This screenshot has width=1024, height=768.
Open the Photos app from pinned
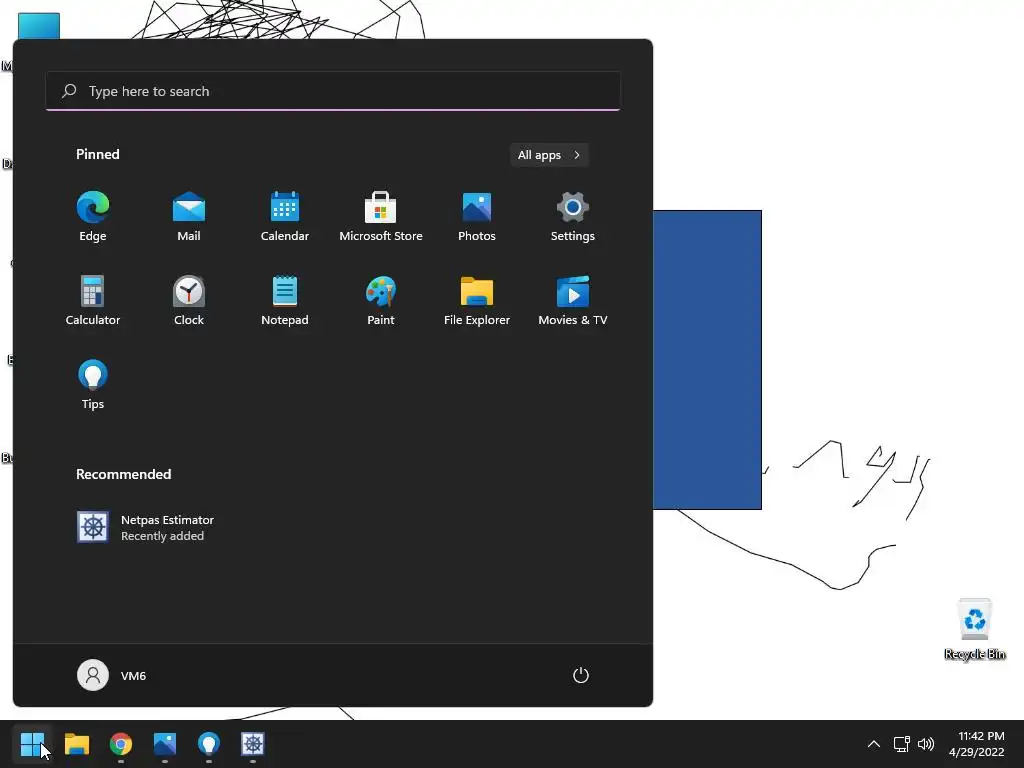pos(477,217)
